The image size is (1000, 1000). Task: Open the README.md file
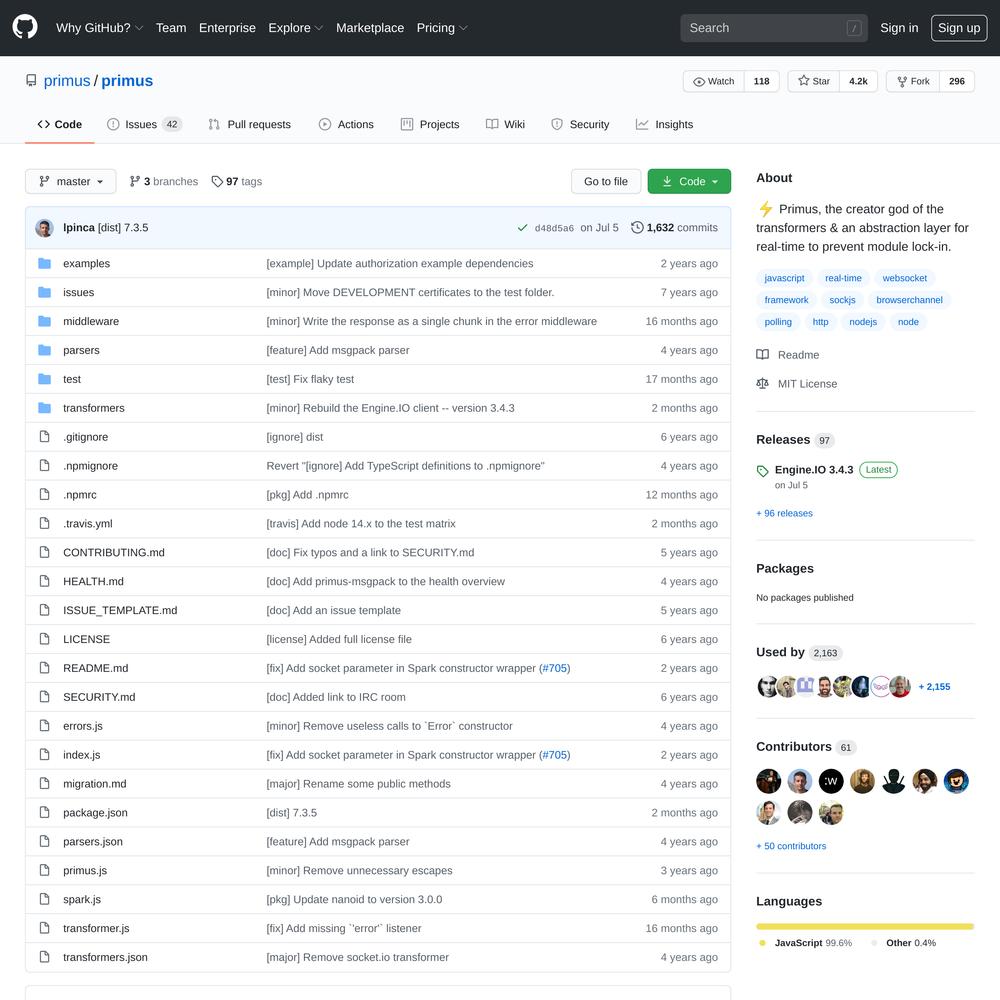coord(96,668)
